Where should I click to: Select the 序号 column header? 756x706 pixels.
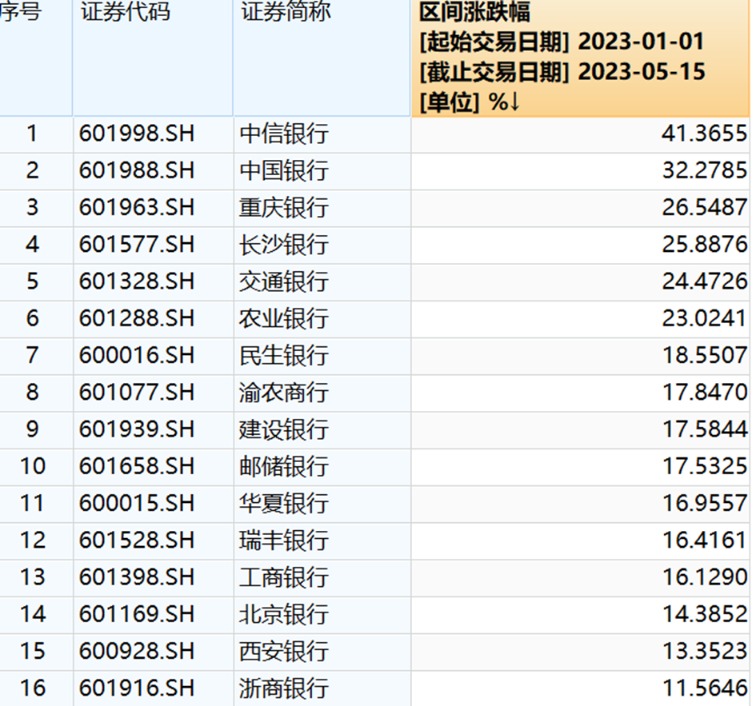tap(20, 13)
